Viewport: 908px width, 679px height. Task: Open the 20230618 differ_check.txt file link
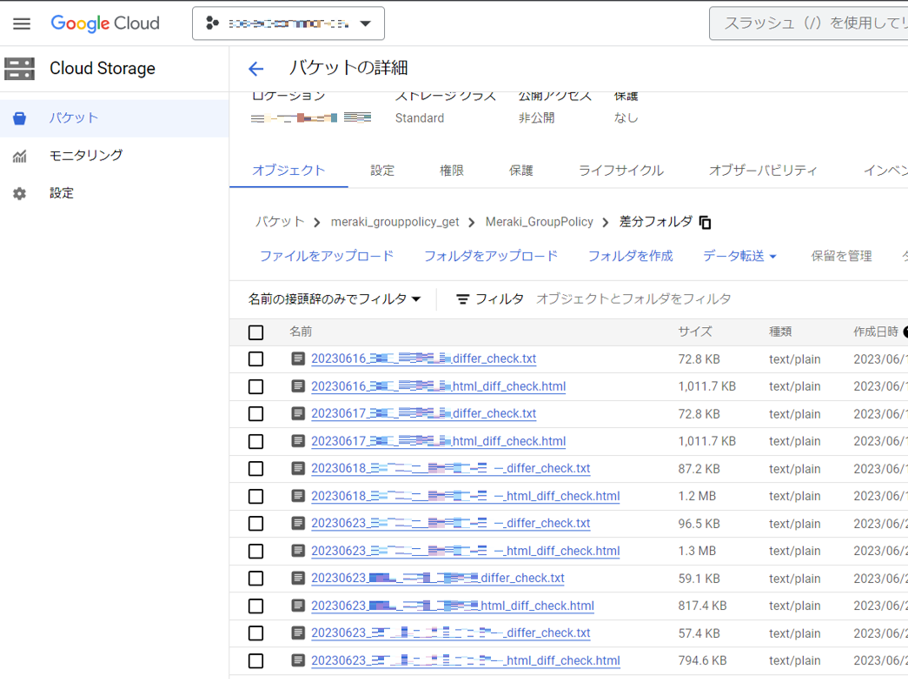451,469
